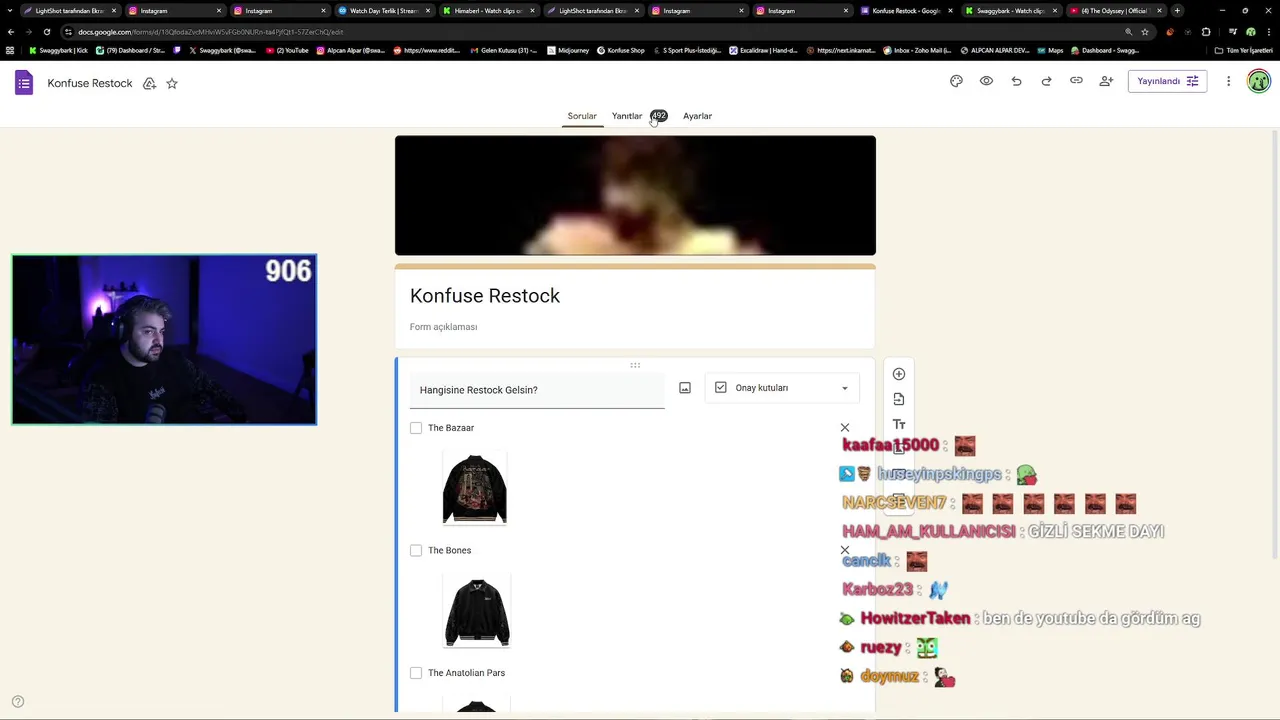
Task: Tick The Bones checkbox
Action: 416,551
